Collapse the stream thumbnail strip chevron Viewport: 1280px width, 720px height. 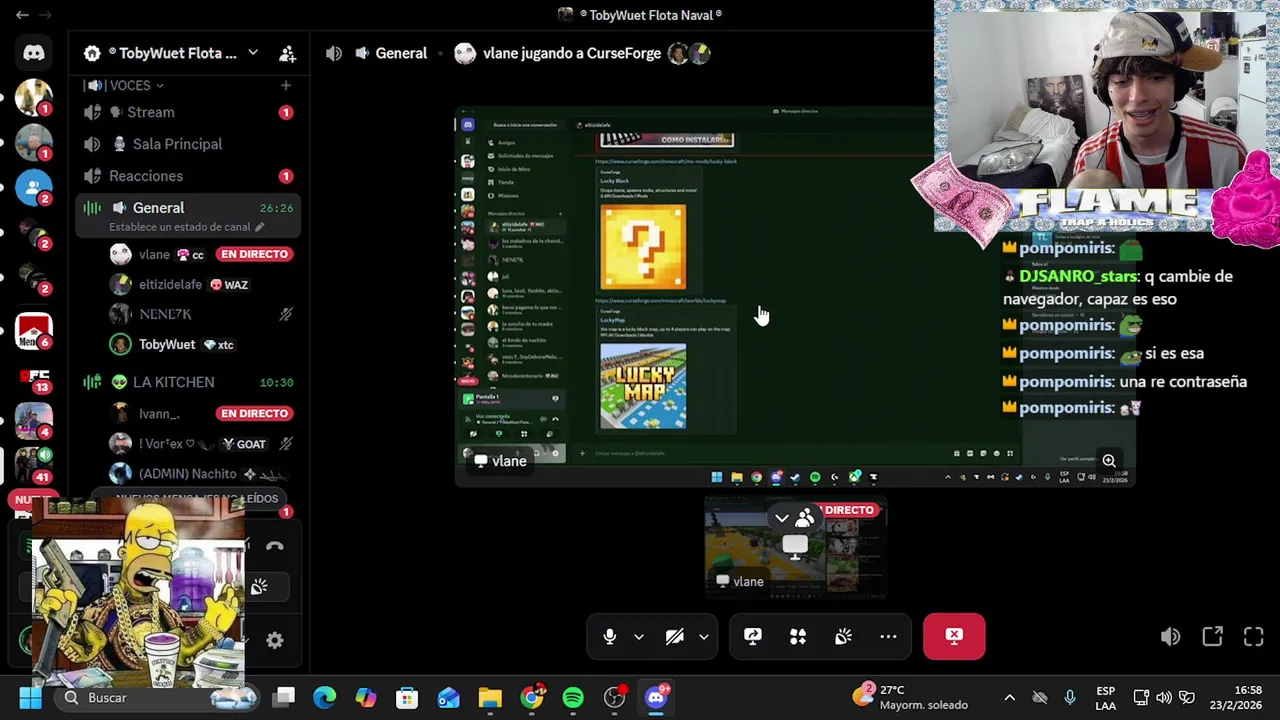pos(782,518)
